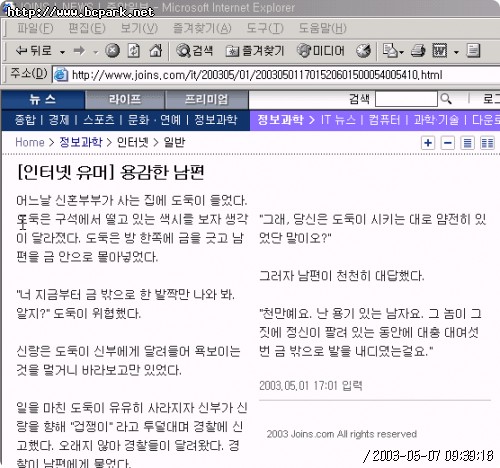Open the Media (미디어) toolbar button
Screen dimensions: 500x468
coord(321,51)
